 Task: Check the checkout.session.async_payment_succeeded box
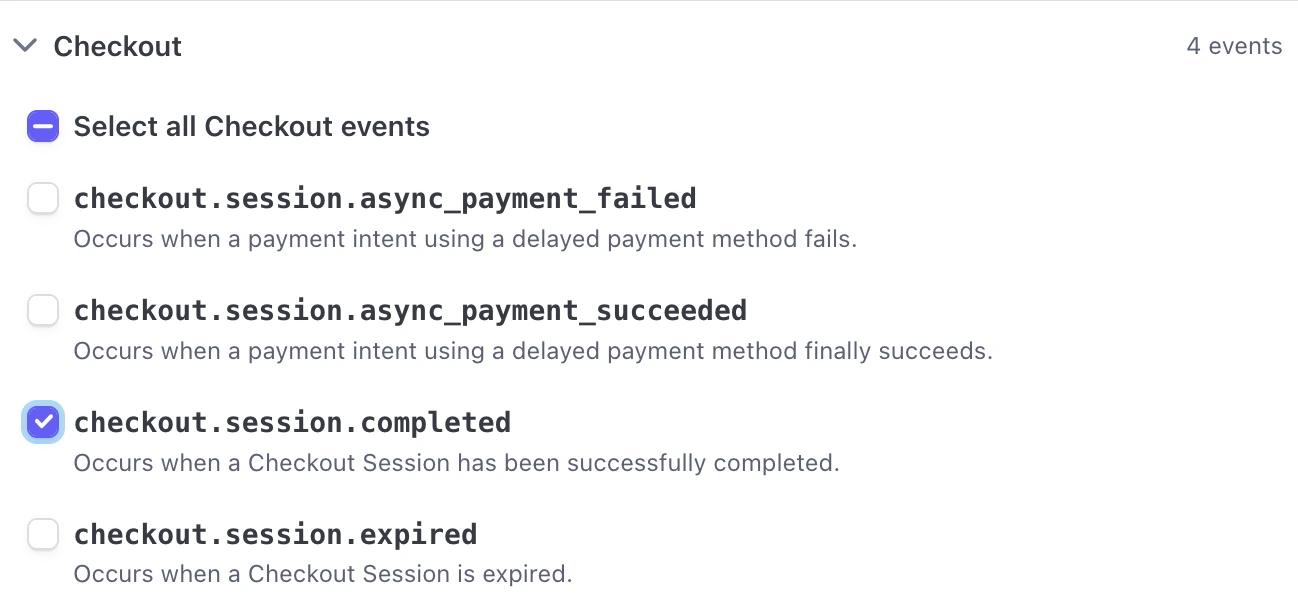(43, 311)
